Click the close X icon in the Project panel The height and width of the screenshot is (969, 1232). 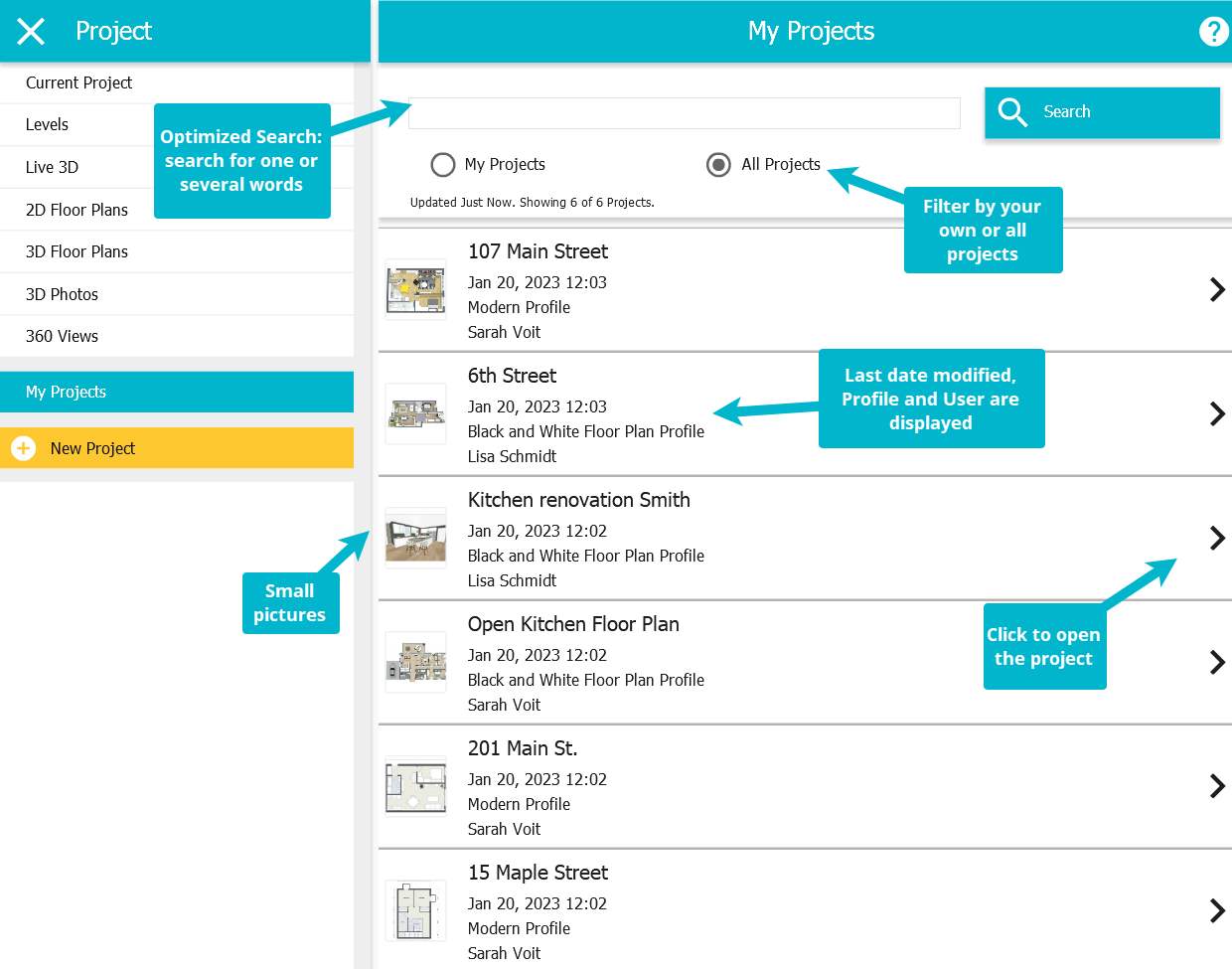30,31
